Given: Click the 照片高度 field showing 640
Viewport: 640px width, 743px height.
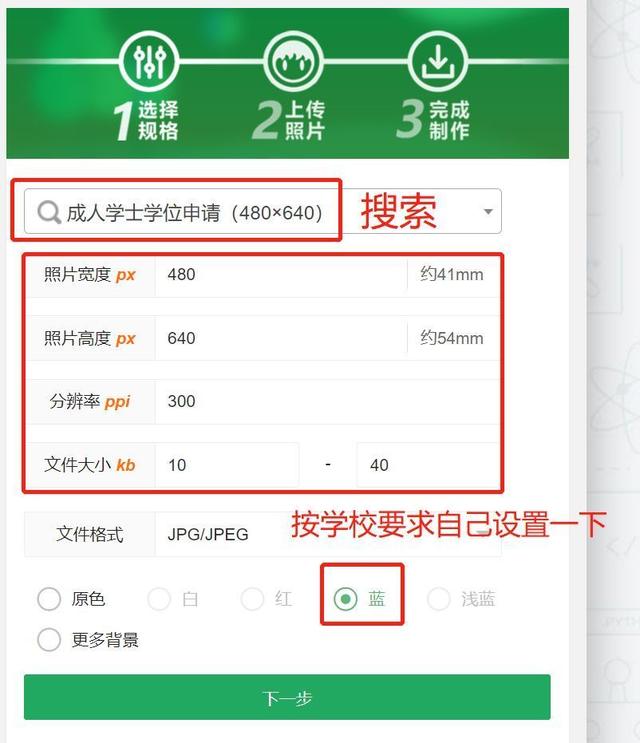Looking at the screenshot, I should [281, 338].
